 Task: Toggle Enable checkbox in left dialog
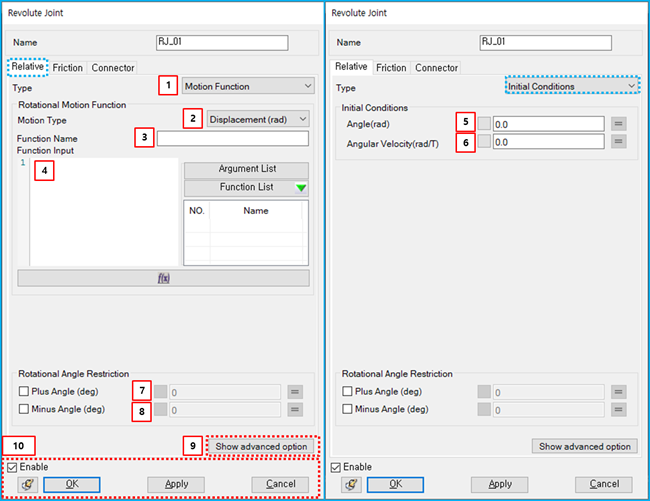click(12, 467)
